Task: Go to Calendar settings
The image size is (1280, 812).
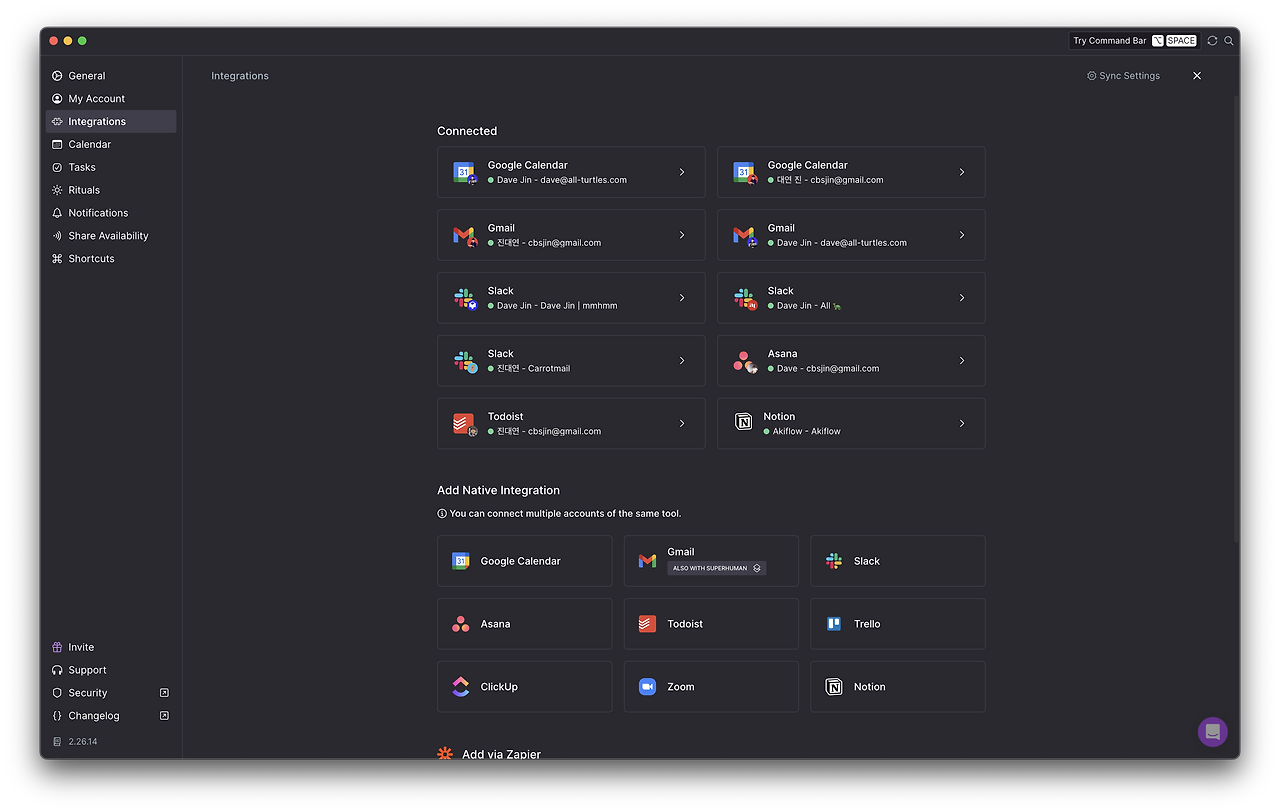Action: (x=111, y=145)
